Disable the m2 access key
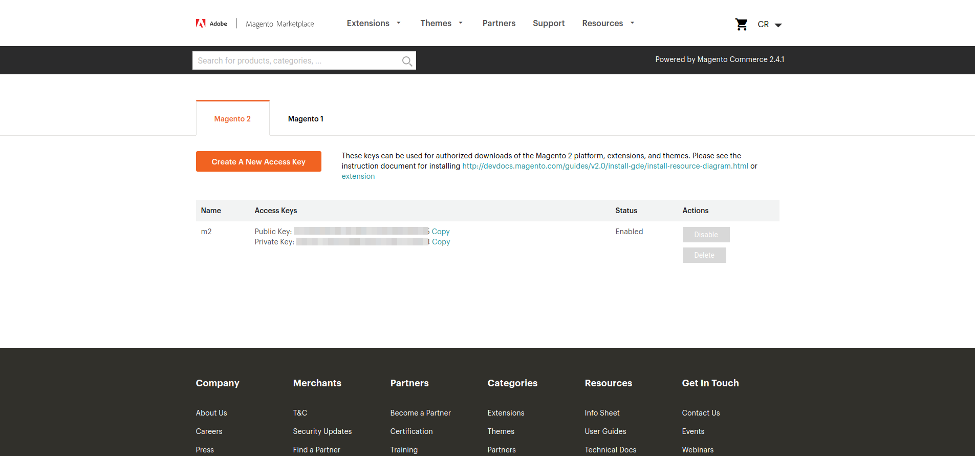This screenshot has width=977, height=456. pyautogui.click(x=706, y=235)
